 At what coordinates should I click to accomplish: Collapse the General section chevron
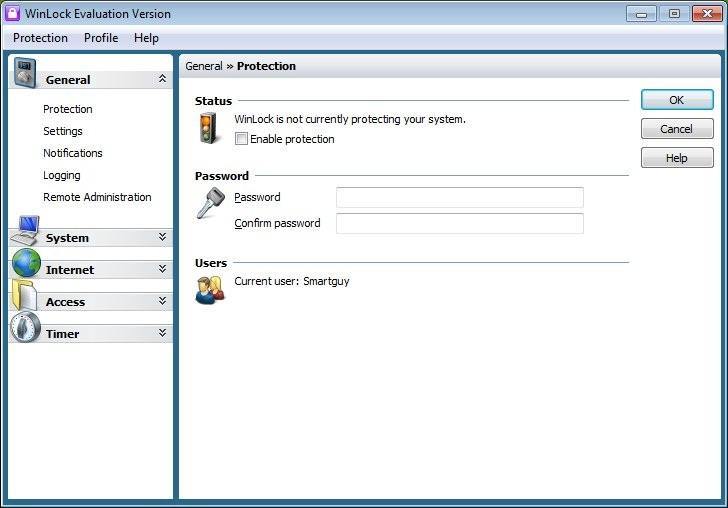coord(162,78)
